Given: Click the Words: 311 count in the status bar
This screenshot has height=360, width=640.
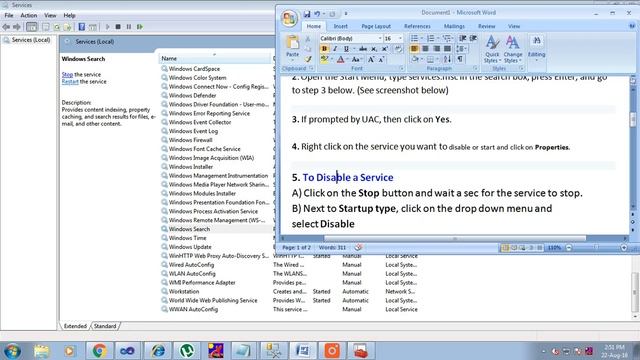Looking at the screenshot, I should (332, 247).
